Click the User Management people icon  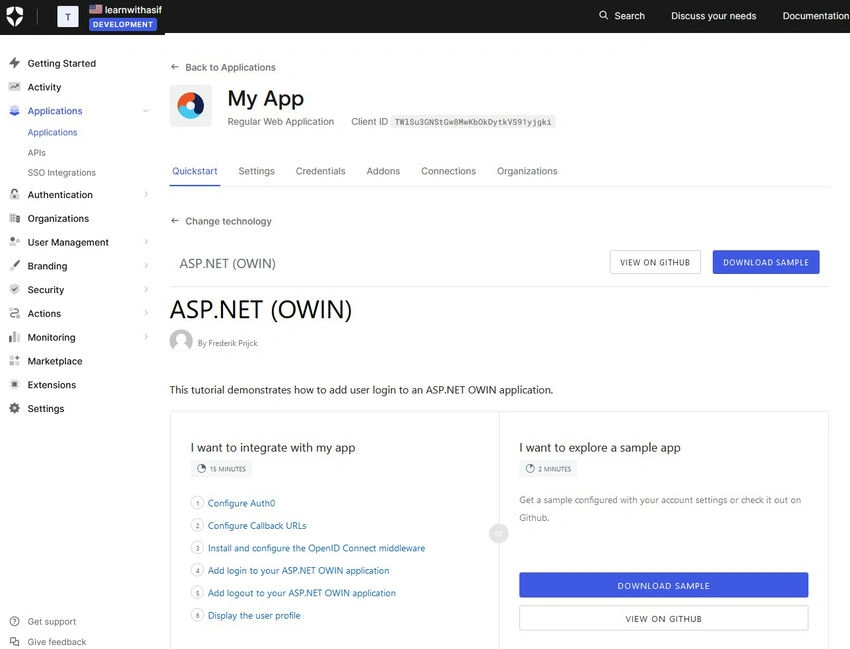pos(15,242)
